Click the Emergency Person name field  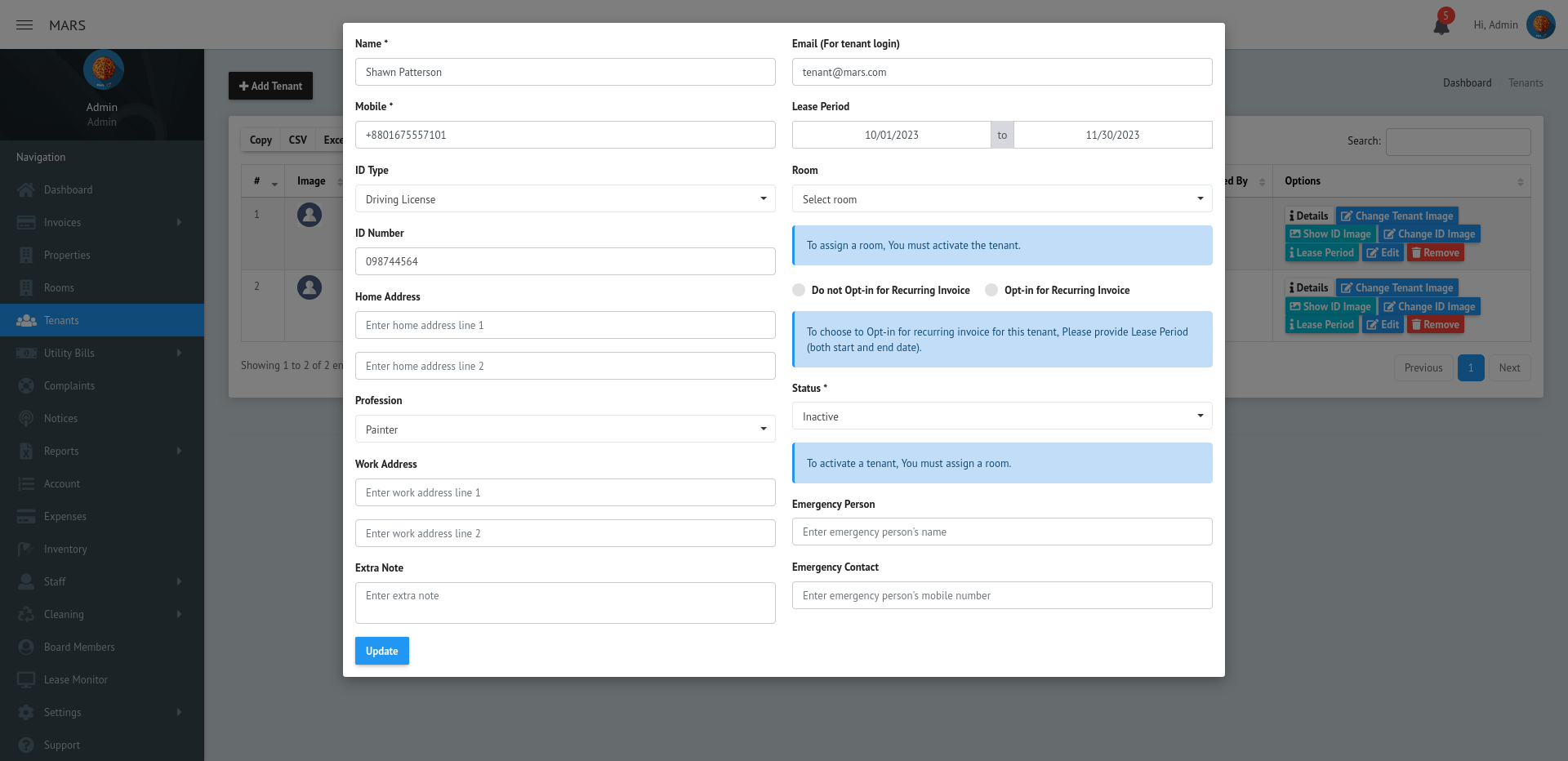pos(1002,532)
